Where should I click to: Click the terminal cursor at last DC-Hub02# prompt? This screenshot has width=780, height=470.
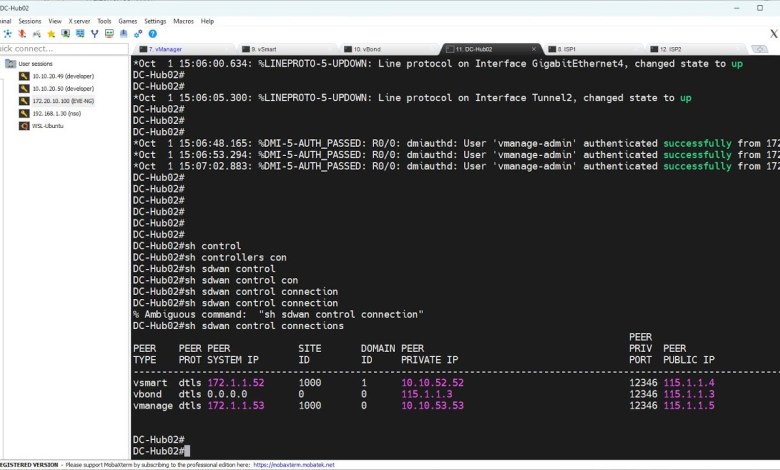click(x=187, y=451)
